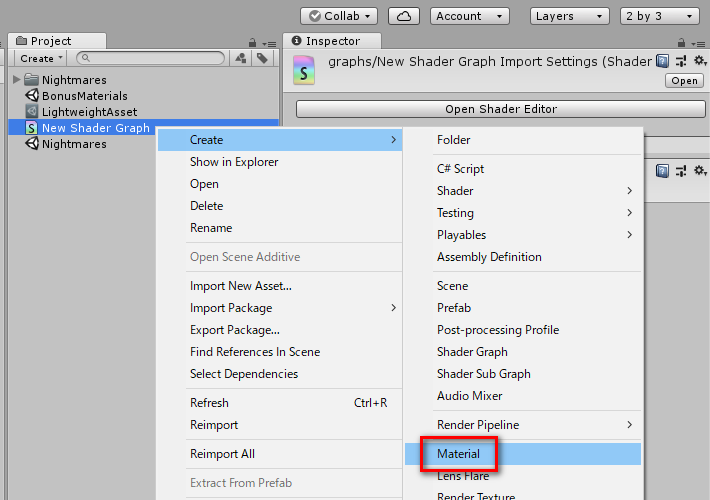Viewport: 710px width, 500px height.
Task: Open the Layers dropdown
Action: pos(569,16)
